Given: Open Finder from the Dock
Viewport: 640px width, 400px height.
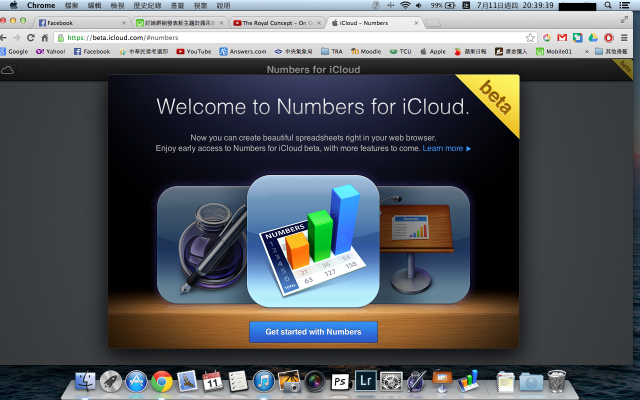Looking at the screenshot, I should (85, 382).
